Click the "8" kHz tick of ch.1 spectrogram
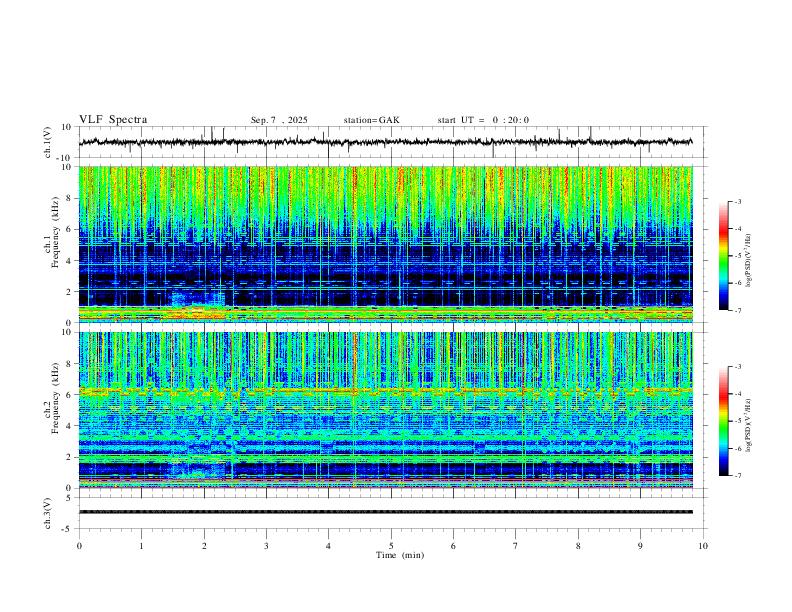The width and height of the screenshot is (792, 612). (x=70, y=198)
